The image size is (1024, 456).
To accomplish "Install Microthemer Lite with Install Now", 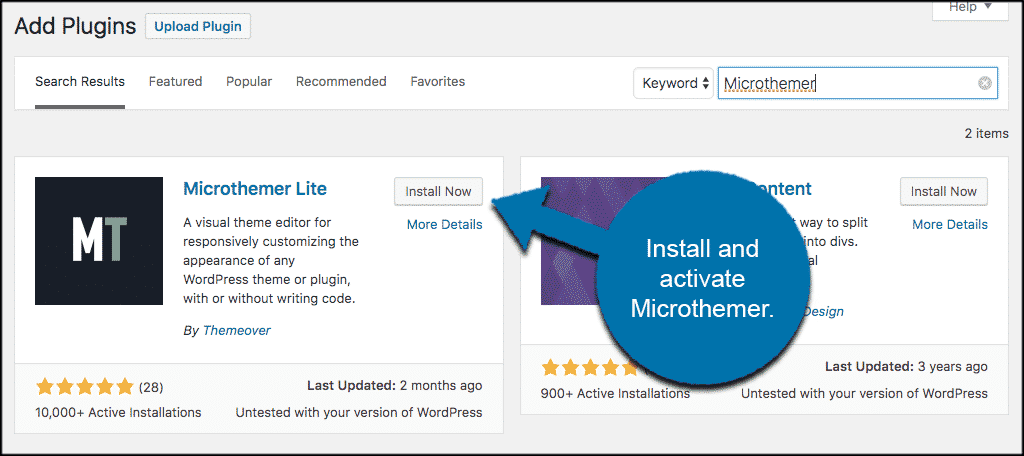I will click(438, 191).
